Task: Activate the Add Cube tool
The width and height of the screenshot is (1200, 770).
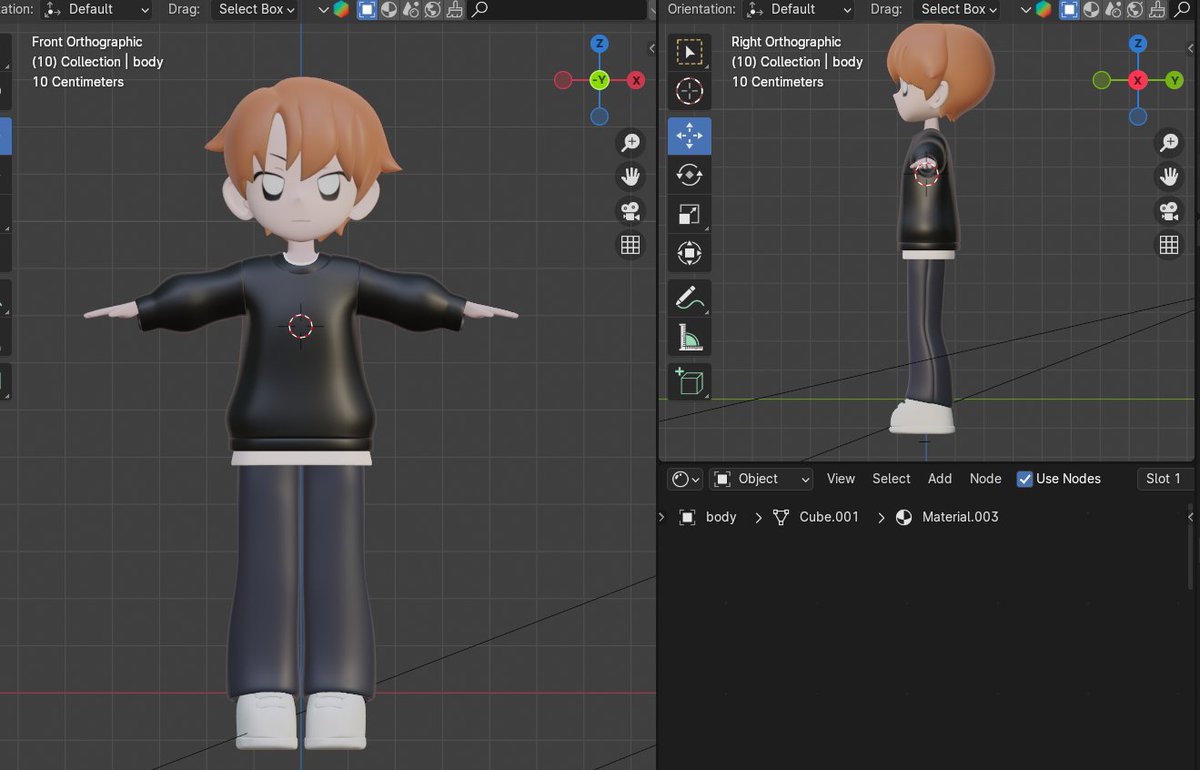Action: click(x=689, y=381)
